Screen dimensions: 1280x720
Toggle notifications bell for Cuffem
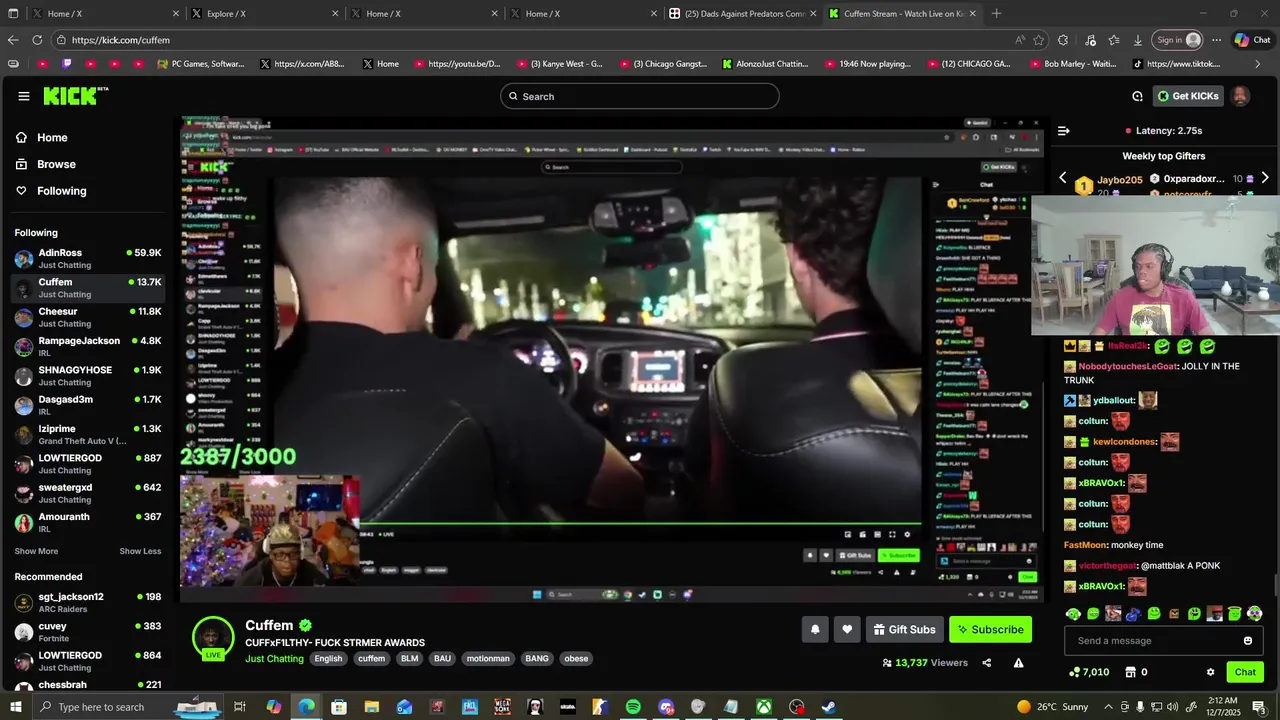click(815, 629)
